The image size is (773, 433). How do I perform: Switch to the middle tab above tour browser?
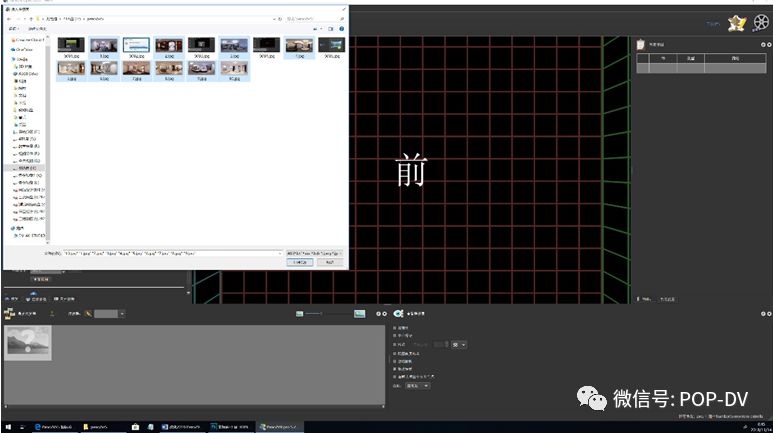tap(36, 299)
